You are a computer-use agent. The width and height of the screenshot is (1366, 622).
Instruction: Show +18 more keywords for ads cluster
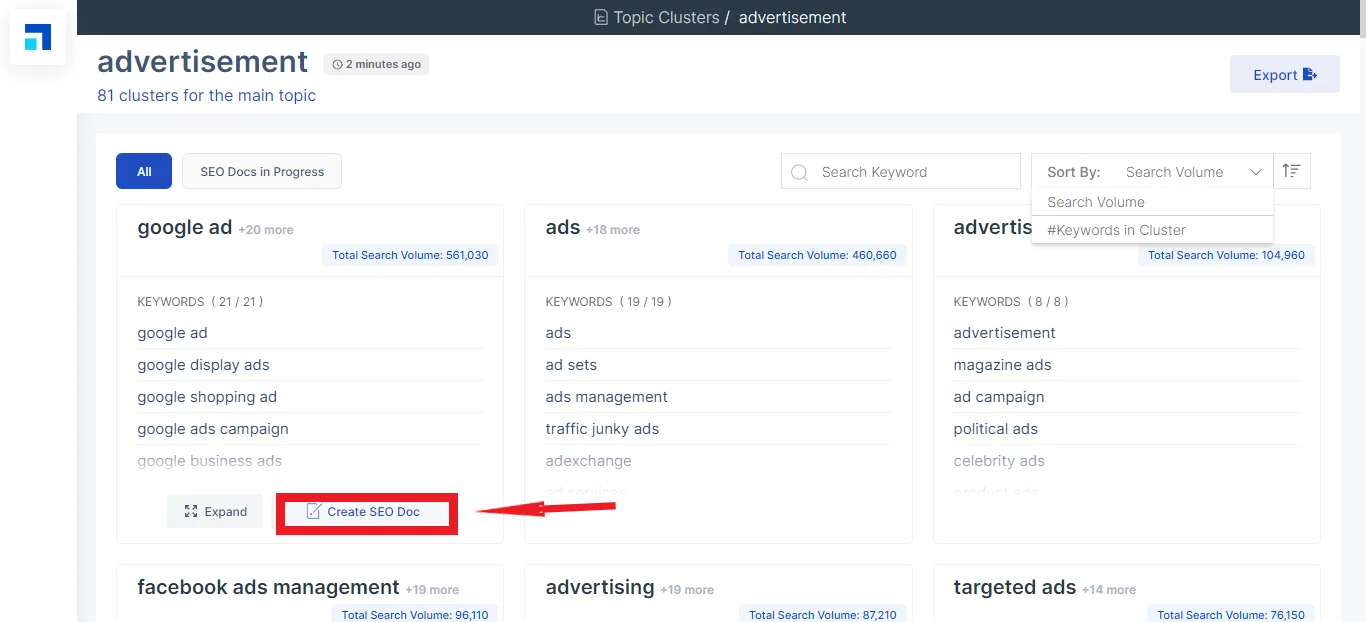pos(613,230)
